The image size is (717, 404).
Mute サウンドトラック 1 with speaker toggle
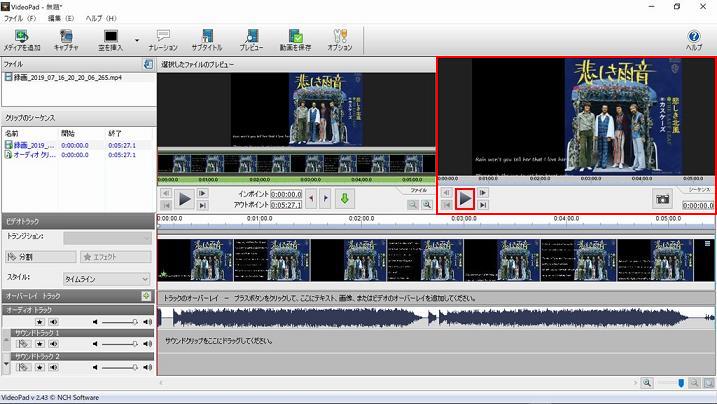[x=54, y=344]
